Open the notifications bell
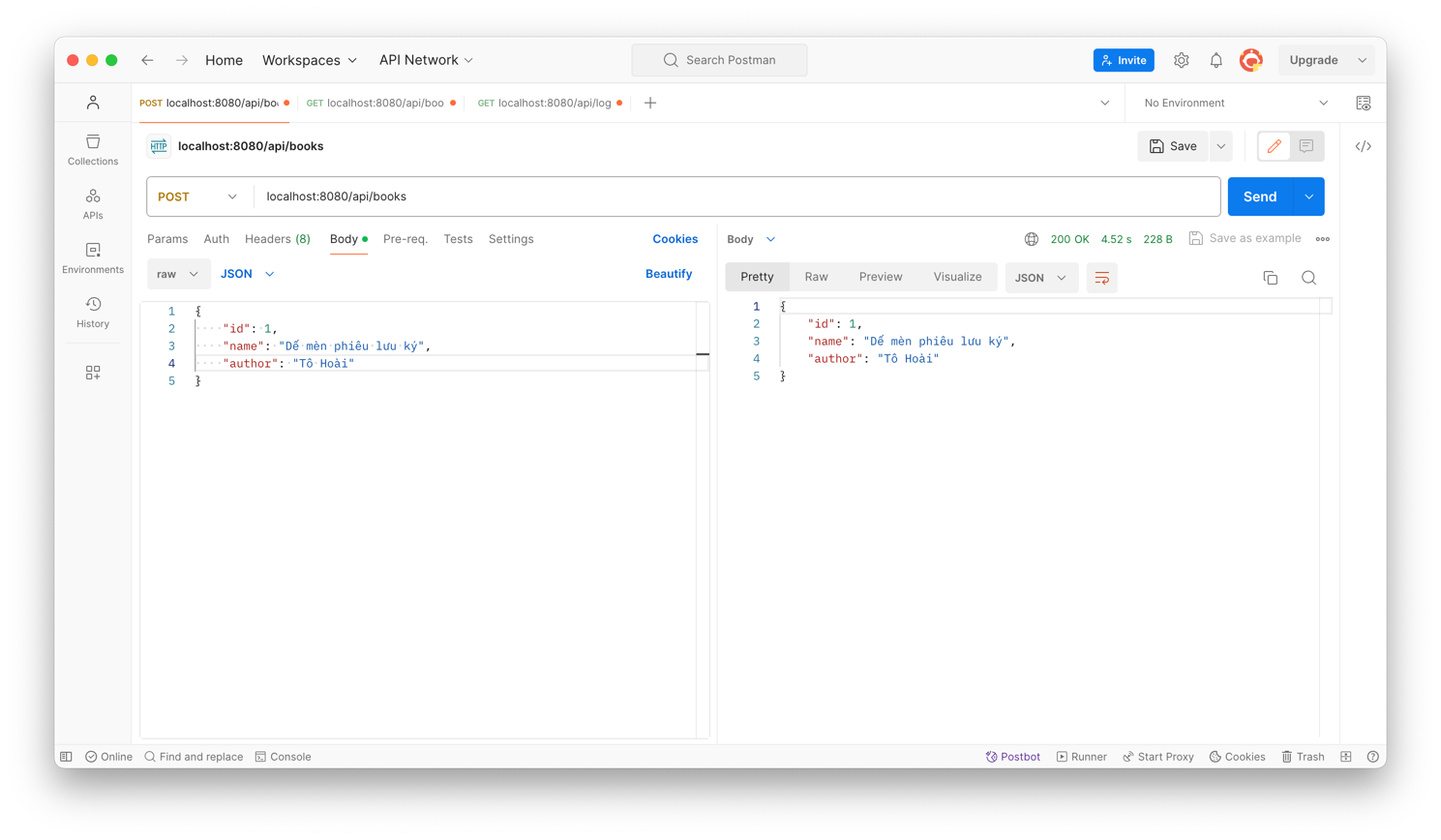 coord(1216,60)
